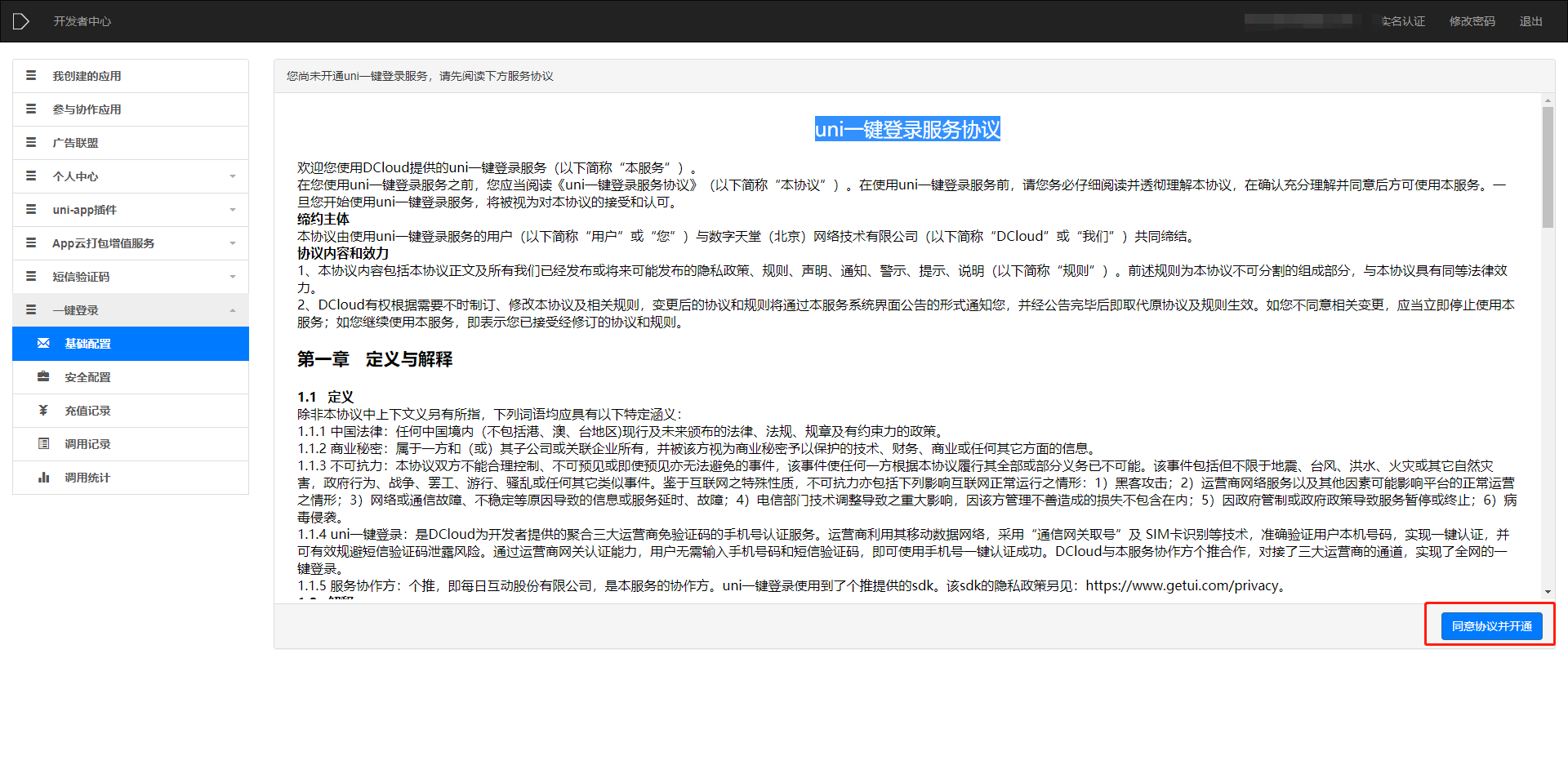Click the briefcase icon beside 安全配置
1568x765 pixels.
tap(43, 377)
